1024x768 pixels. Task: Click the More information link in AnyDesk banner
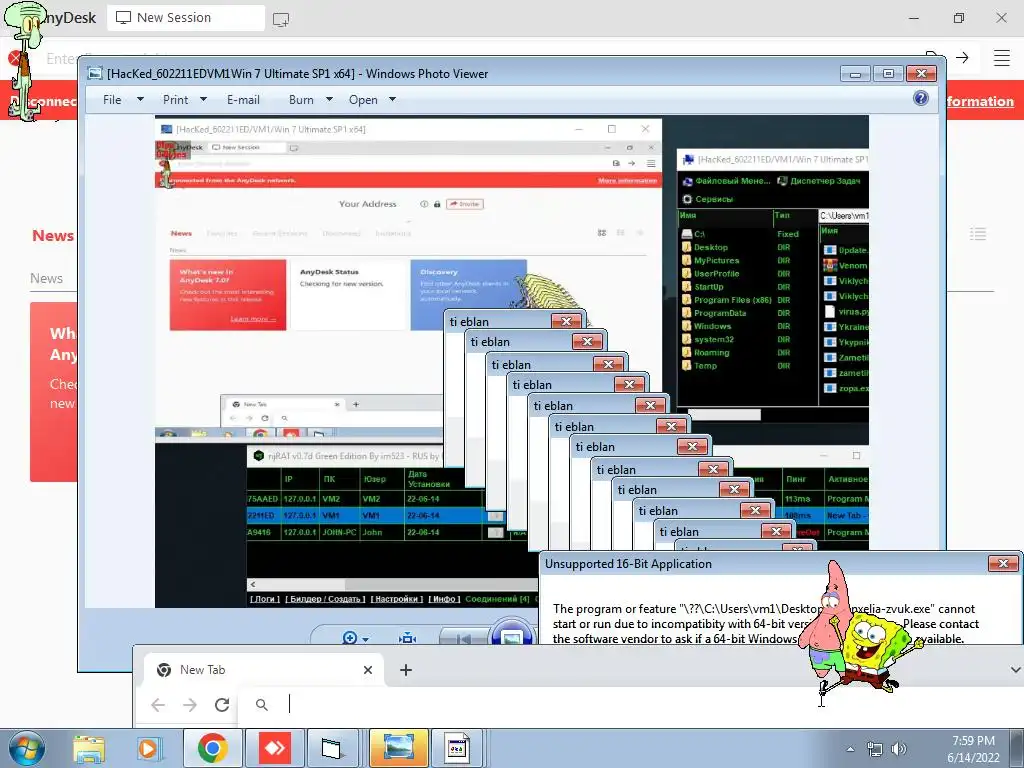pyautogui.click(x=980, y=101)
